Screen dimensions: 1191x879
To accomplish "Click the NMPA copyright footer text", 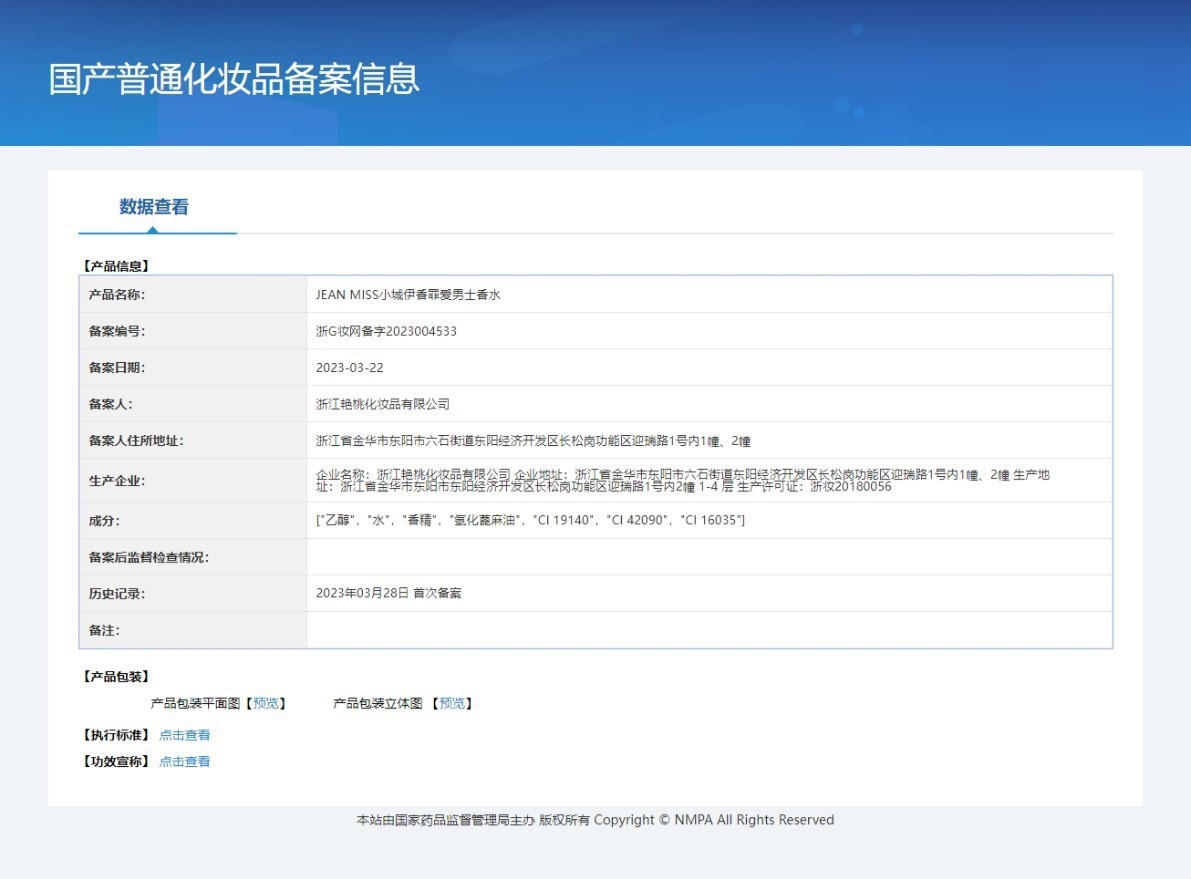I will (595, 820).
